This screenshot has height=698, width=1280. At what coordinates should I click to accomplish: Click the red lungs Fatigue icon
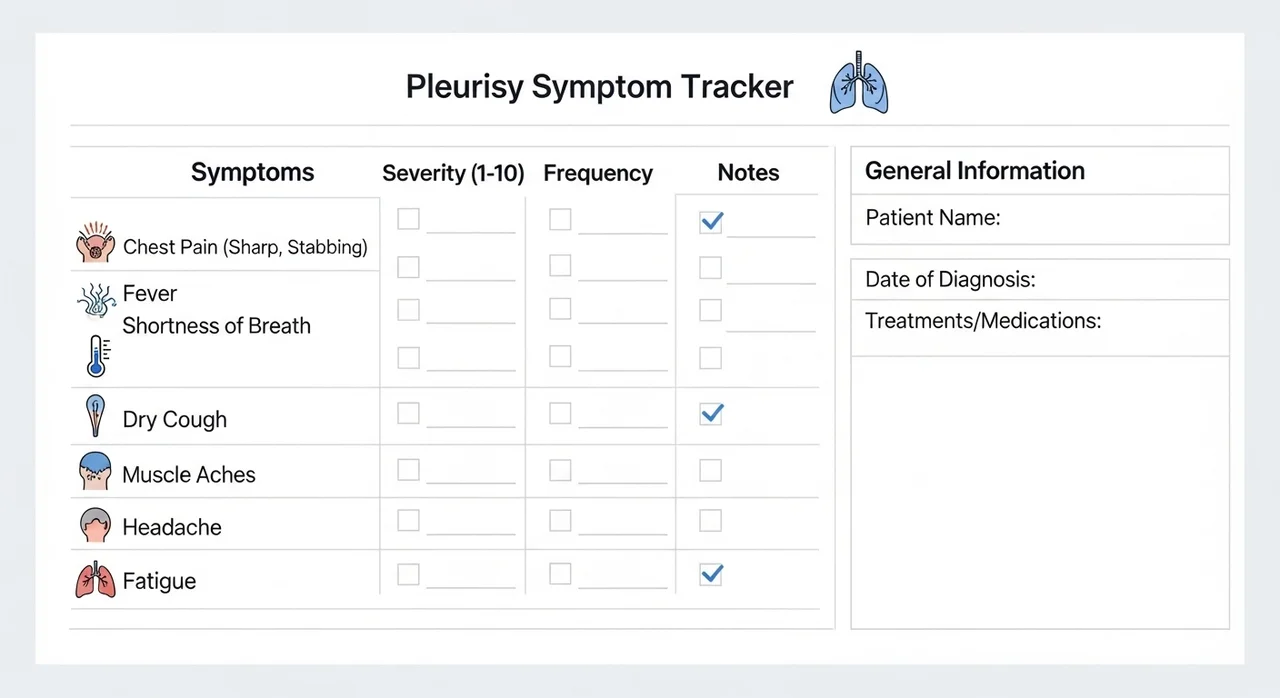pos(96,580)
